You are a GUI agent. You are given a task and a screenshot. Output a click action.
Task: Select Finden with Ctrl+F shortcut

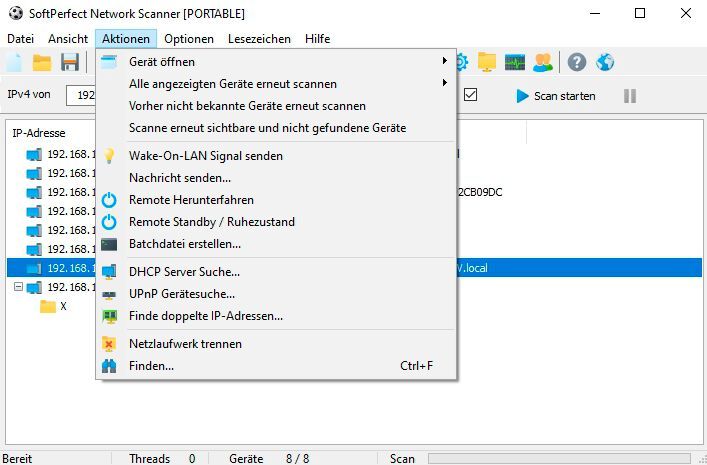[x=276, y=366]
